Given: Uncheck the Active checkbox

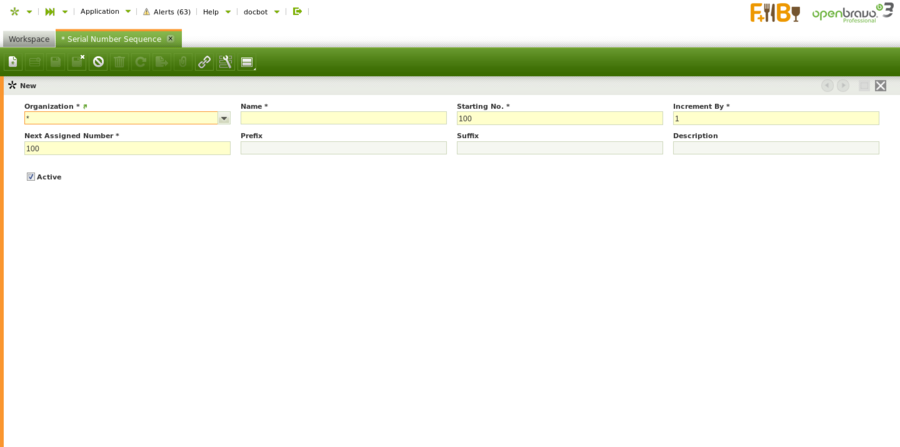Looking at the screenshot, I should [31, 177].
